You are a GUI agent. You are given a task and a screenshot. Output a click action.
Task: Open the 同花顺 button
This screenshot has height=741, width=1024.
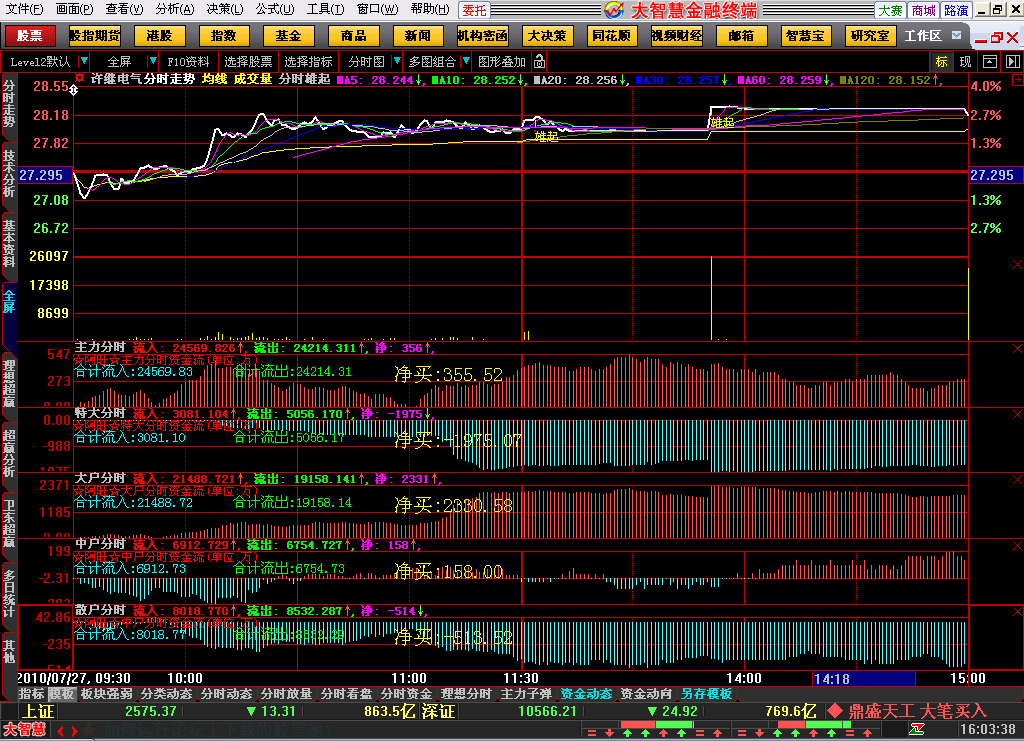point(611,36)
